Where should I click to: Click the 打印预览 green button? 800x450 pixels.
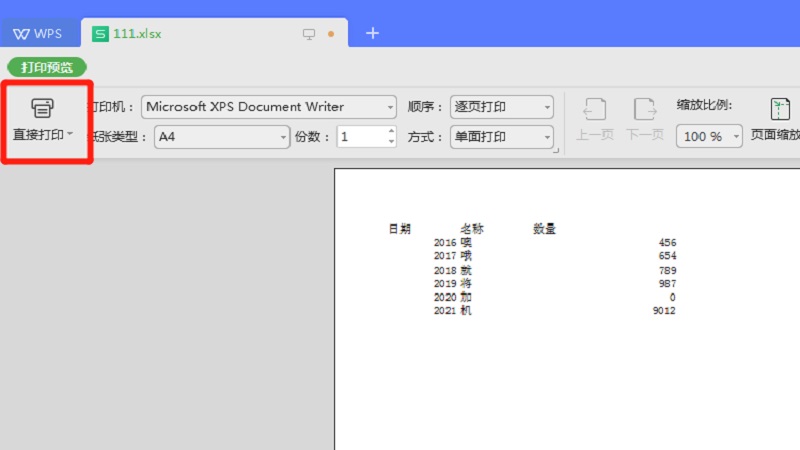tap(47, 67)
